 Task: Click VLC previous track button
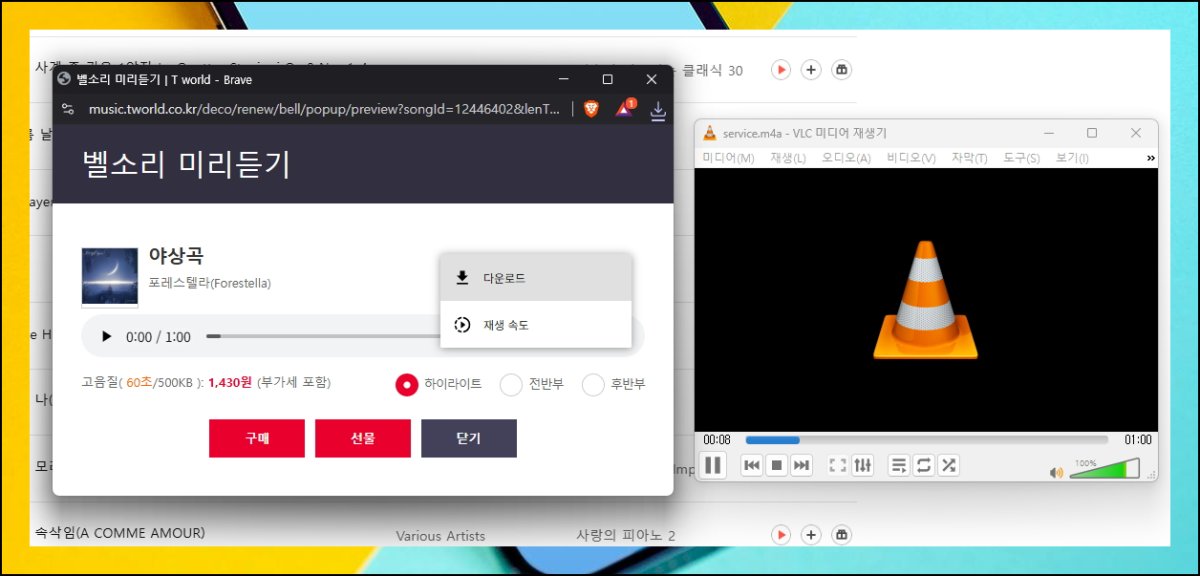point(752,465)
